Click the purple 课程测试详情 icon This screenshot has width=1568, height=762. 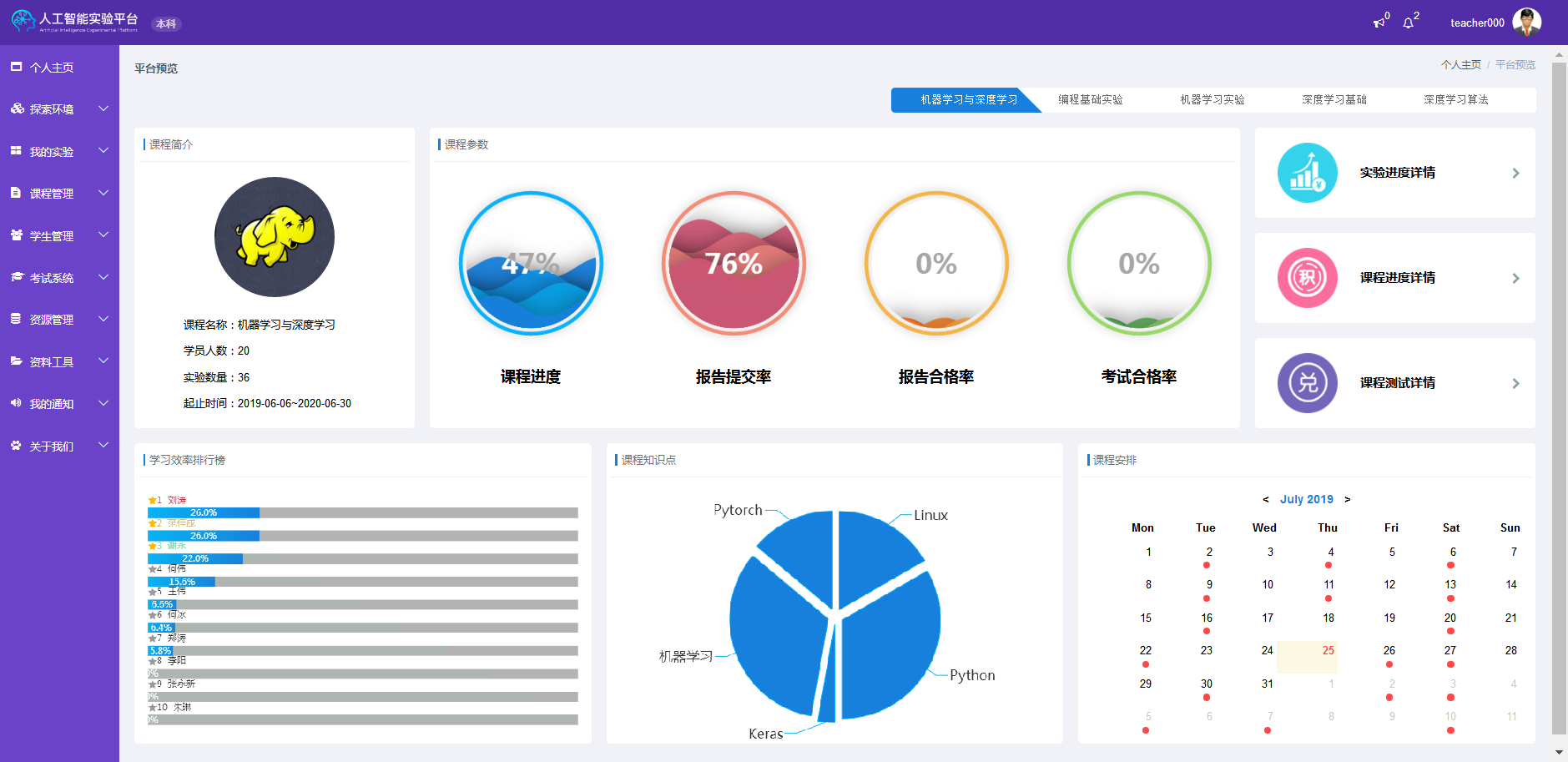tap(1307, 383)
